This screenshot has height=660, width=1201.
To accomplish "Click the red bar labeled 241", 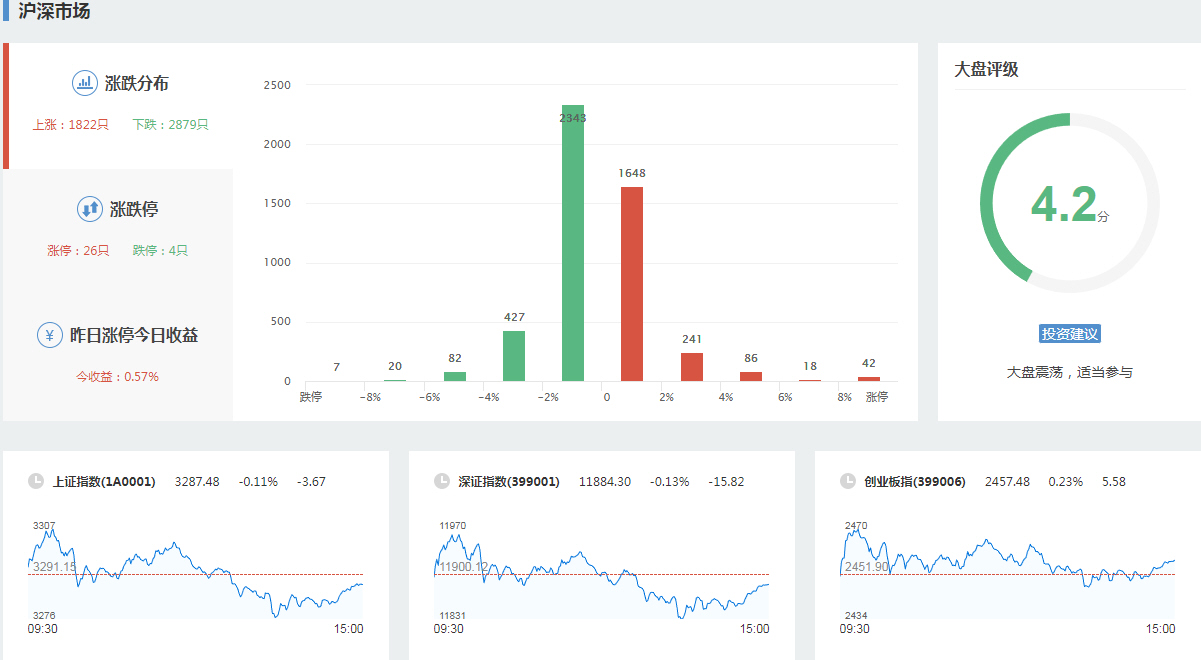I will point(692,367).
